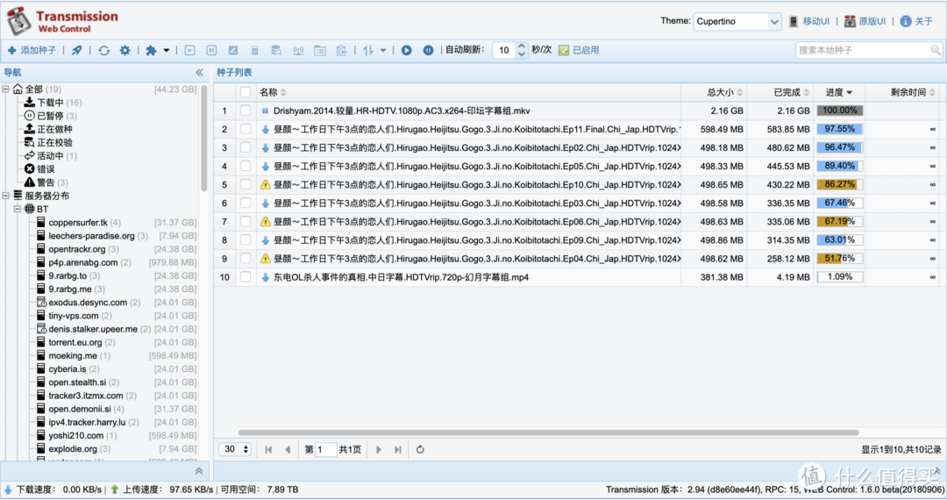Click the edit/rename torrent toolbar icon
This screenshot has height=500, width=947.
coord(233,50)
